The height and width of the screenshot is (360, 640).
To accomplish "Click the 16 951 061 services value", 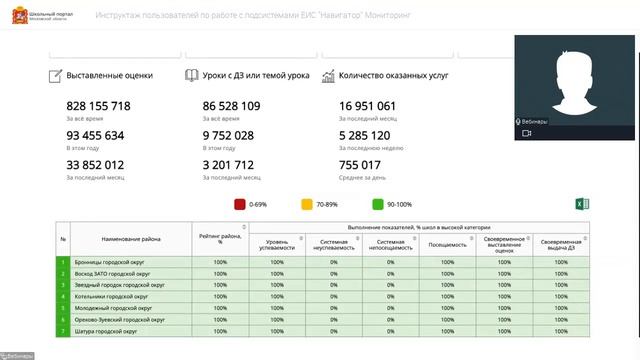I will click(x=367, y=106).
